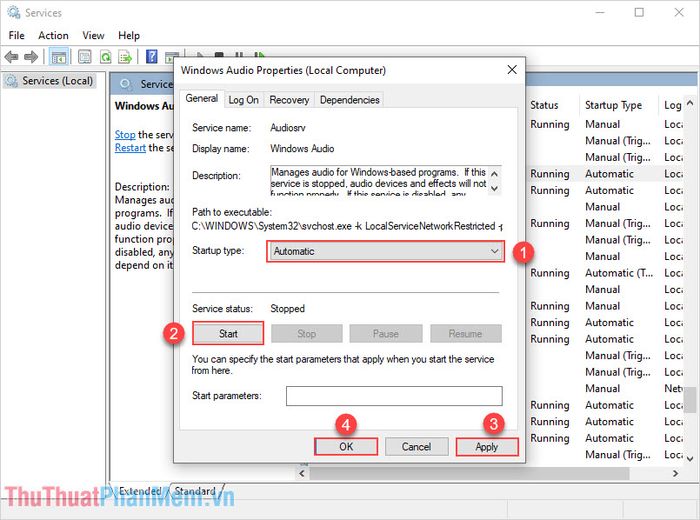Click the Restart the service link

(x=130, y=148)
